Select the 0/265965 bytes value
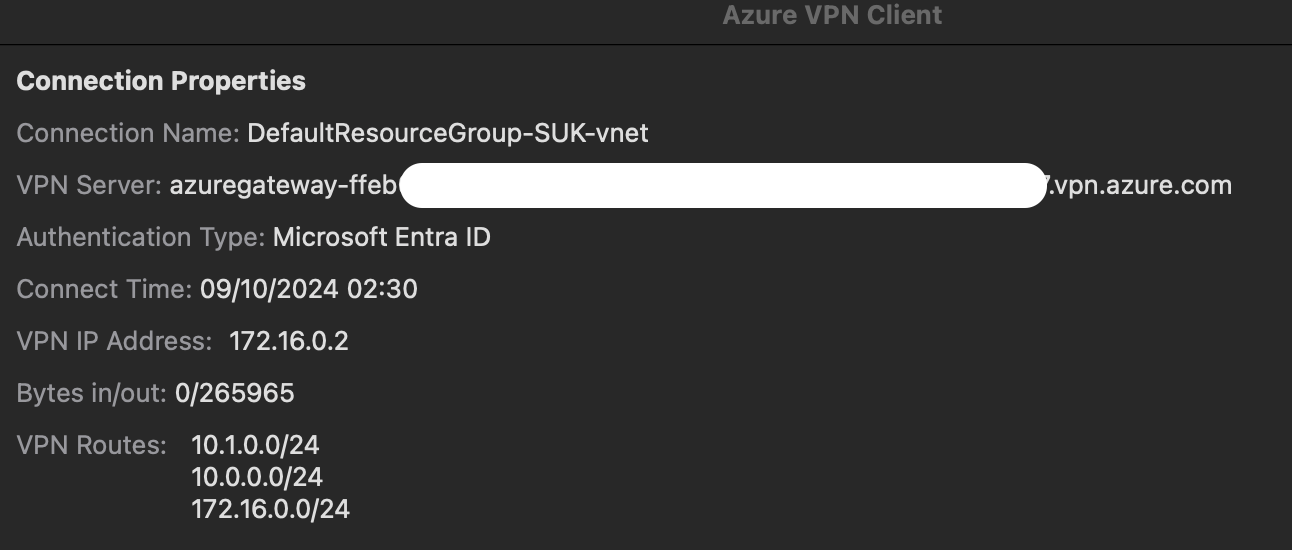Viewport: 1292px width, 550px height. 234,393
